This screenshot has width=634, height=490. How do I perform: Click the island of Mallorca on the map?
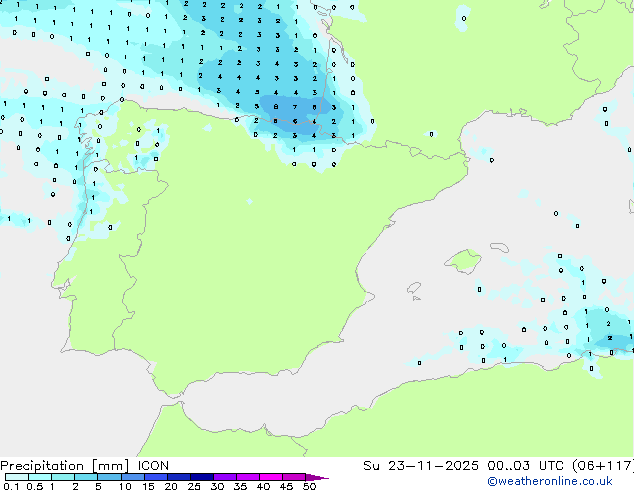(x=463, y=261)
